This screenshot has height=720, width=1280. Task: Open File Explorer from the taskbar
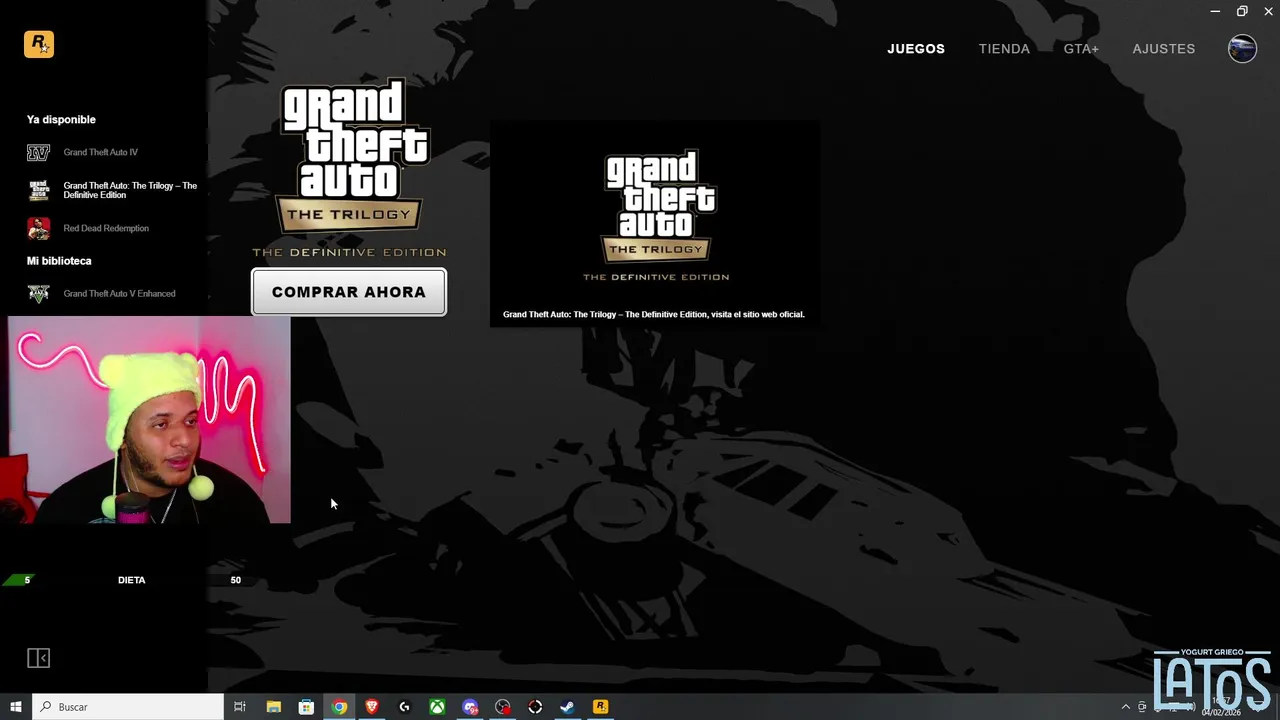273,707
